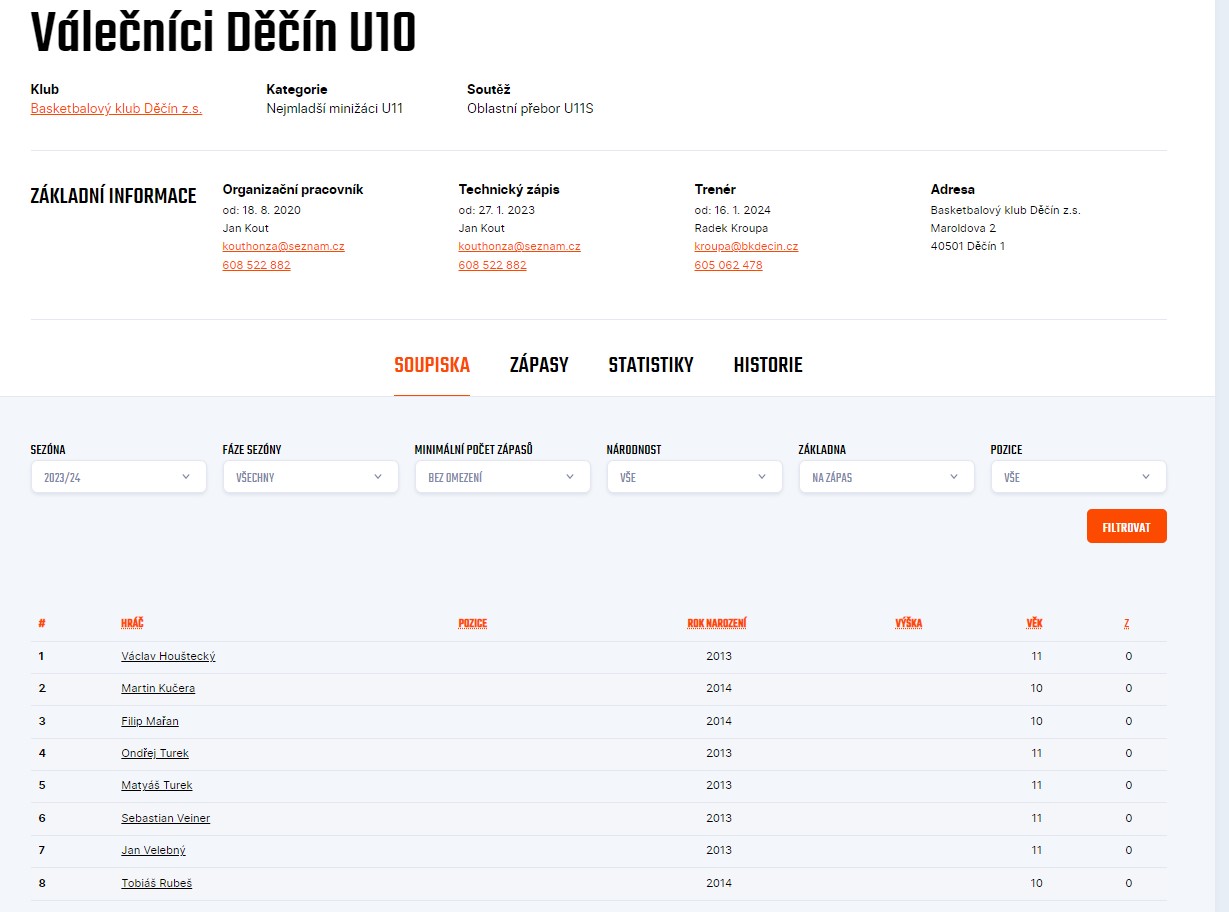Open player Sebastian Veiner

pos(166,818)
